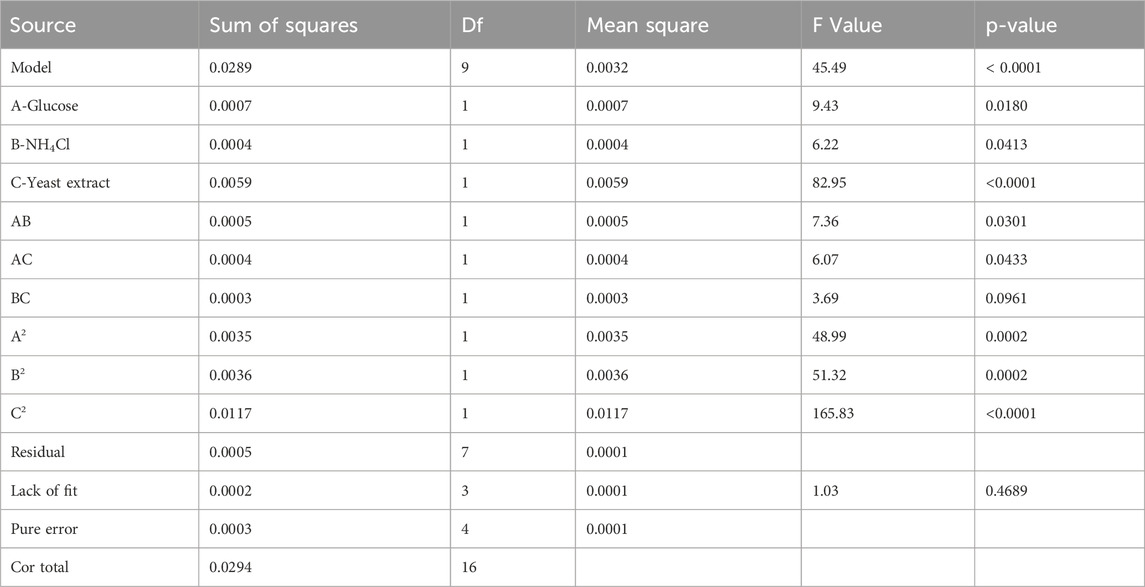Click C-Yeast extract F value 82.95
The height and width of the screenshot is (587, 1145).
pos(830,183)
